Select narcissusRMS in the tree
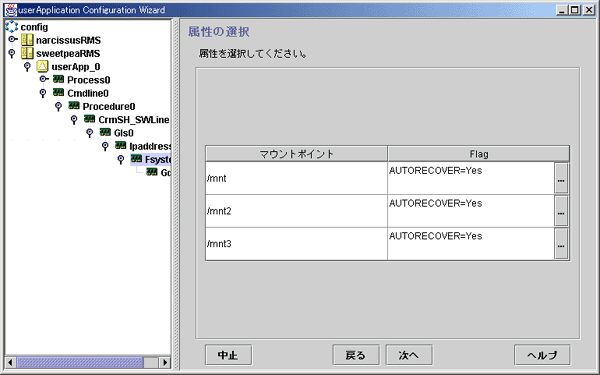 coord(68,40)
